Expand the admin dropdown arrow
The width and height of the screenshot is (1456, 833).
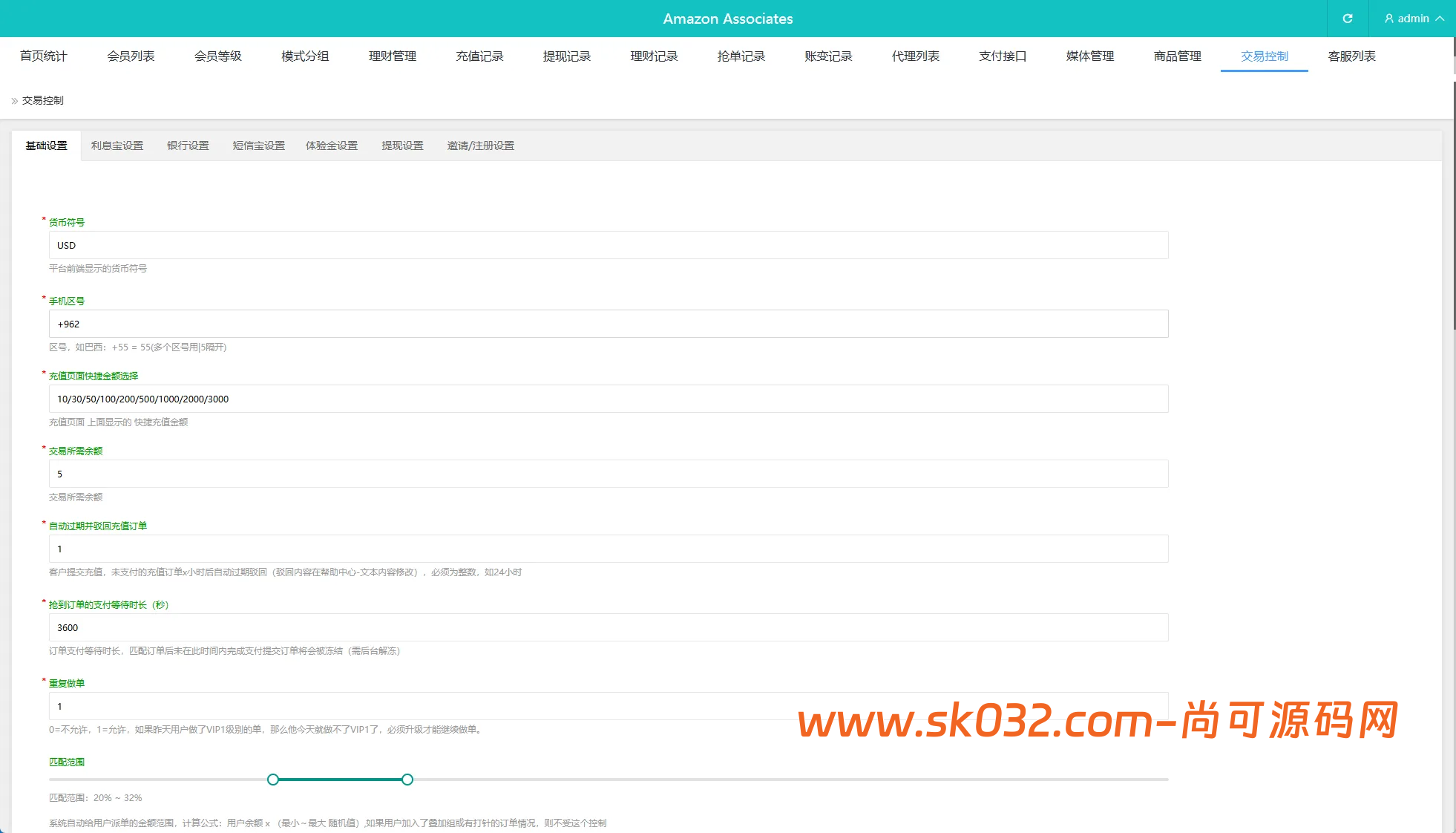pos(1440,19)
